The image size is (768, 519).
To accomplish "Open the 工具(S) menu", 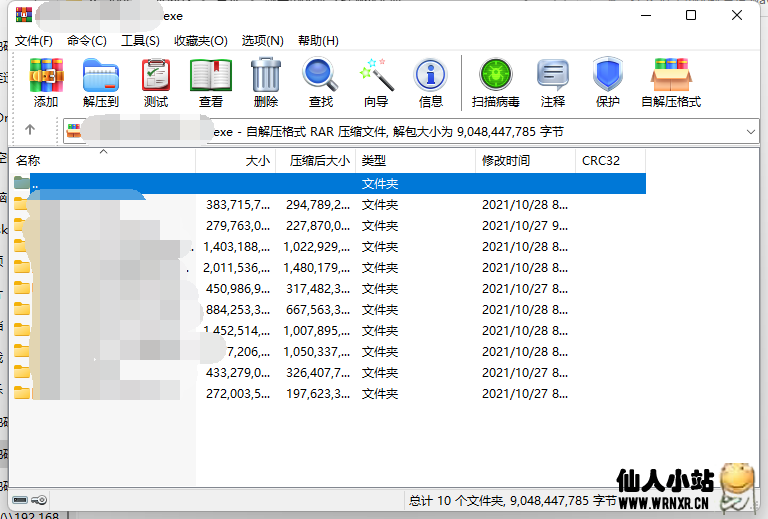I will click(x=141, y=41).
